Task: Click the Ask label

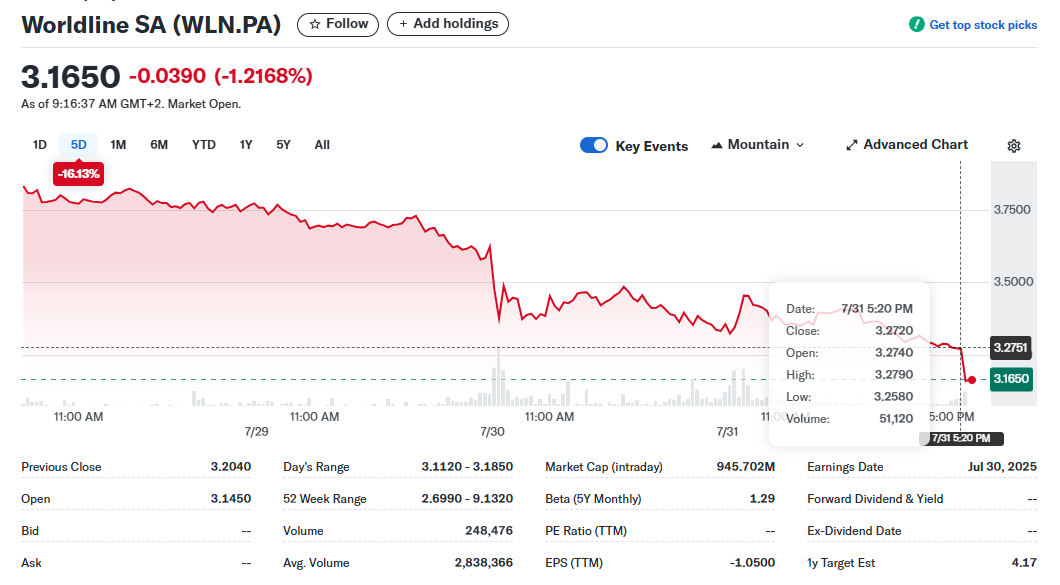Action: pyautogui.click(x=31, y=563)
